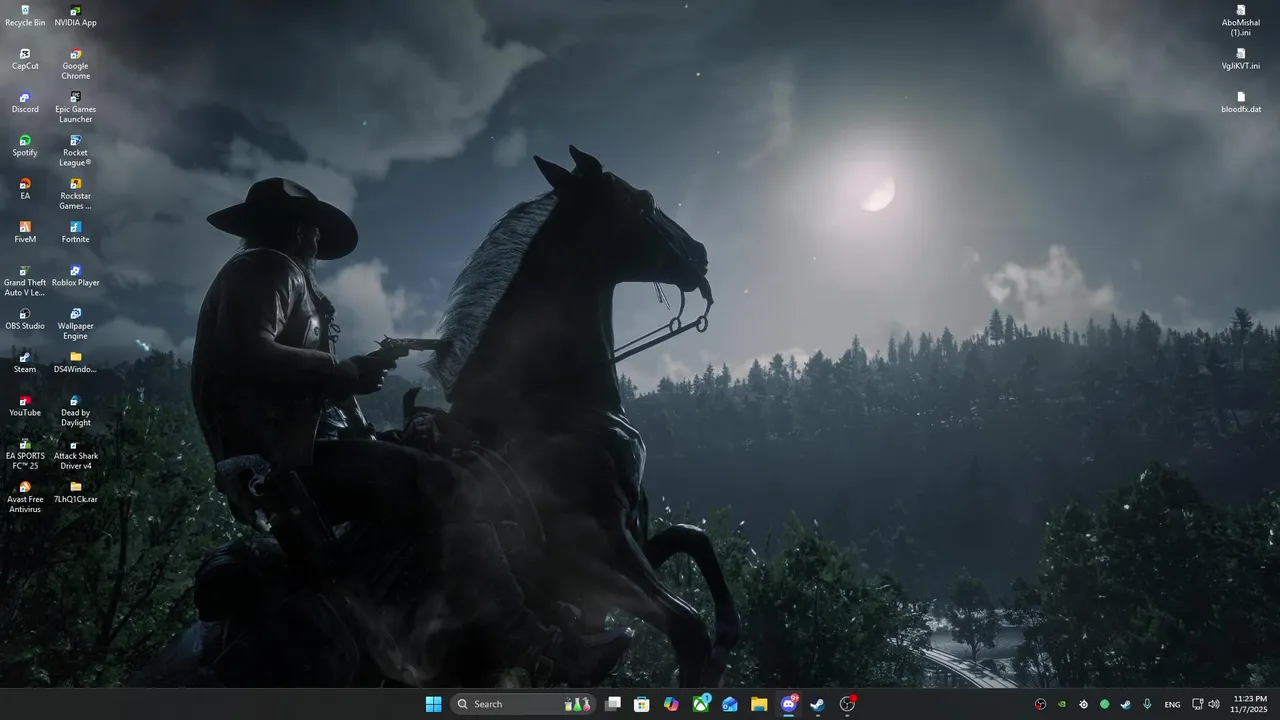Select the 7LhQ1Ck.rar folder icon

75,492
